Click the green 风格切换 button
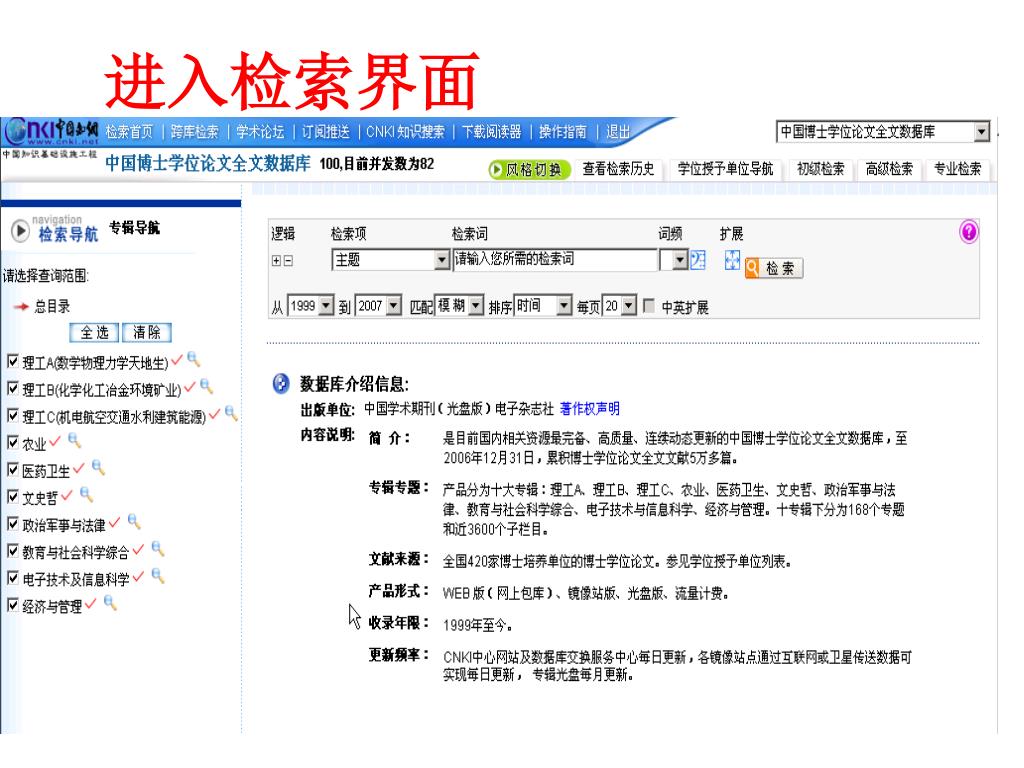The height and width of the screenshot is (768, 1024). 529,170
